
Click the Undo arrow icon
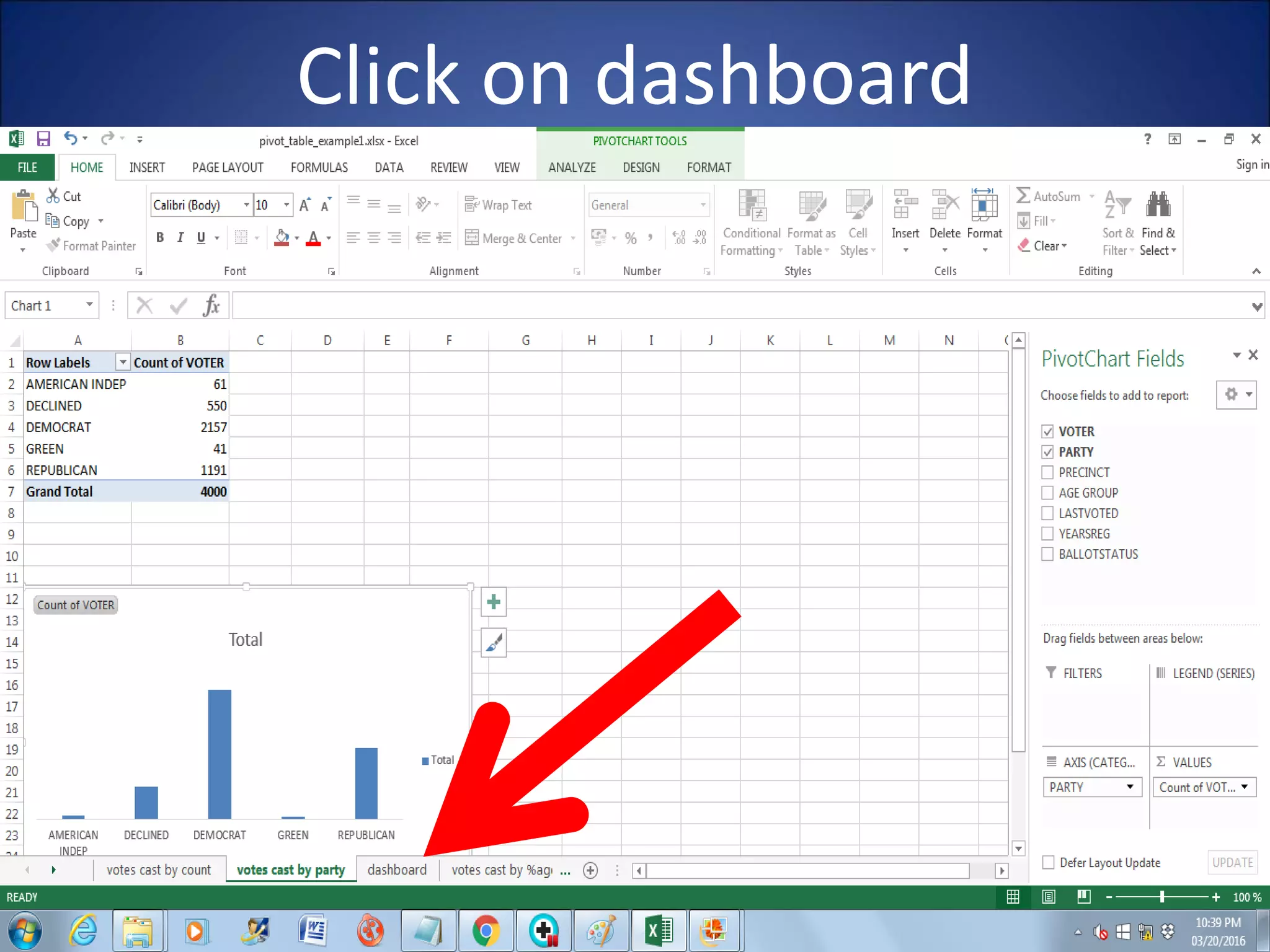70,139
